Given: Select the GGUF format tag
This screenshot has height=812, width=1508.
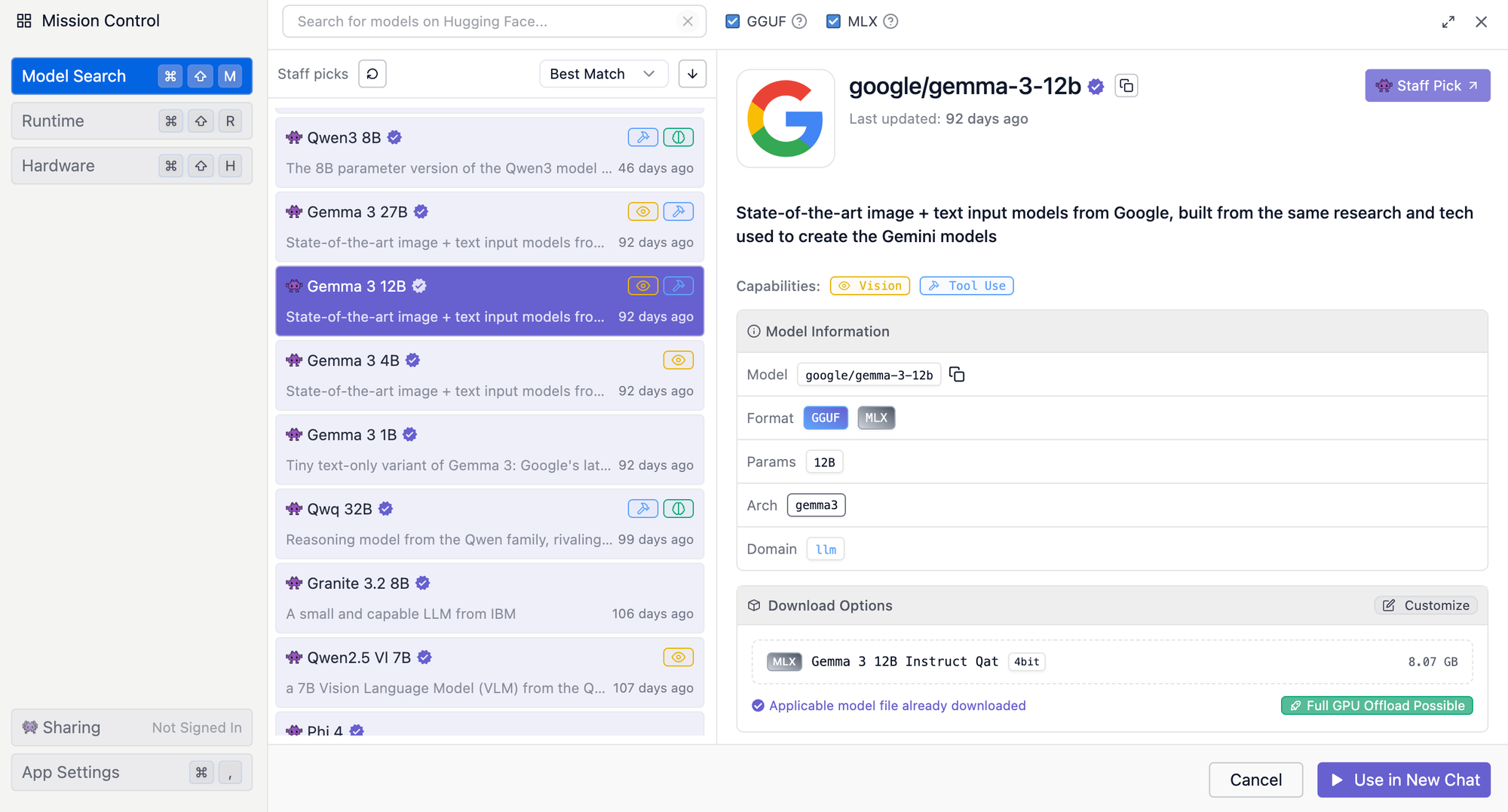Looking at the screenshot, I should coord(826,418).
